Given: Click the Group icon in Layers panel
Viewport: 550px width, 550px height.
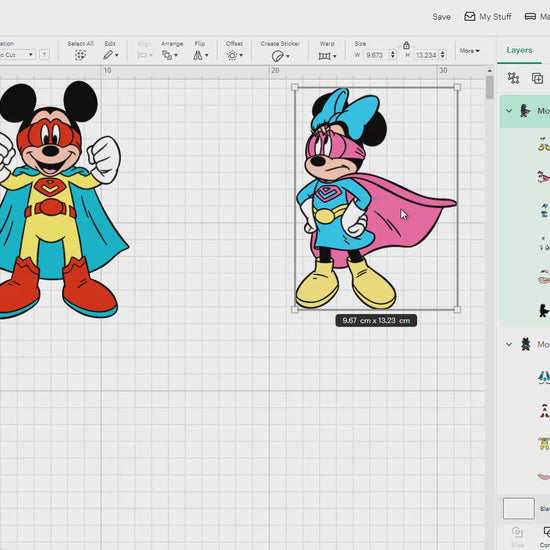Looking at the screenshot, I should pyautogui.click(x=513, y=78).
